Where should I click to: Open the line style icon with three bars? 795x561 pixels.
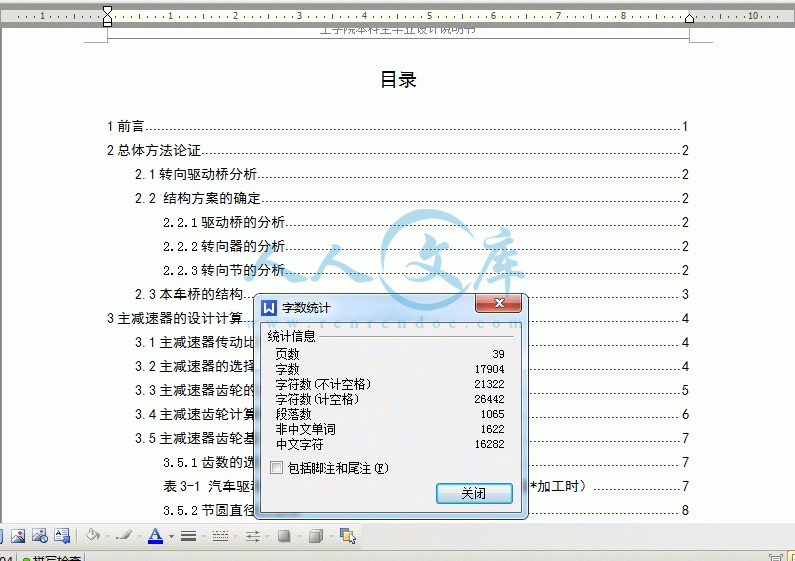pyautogui.click(x=189, y=536)
